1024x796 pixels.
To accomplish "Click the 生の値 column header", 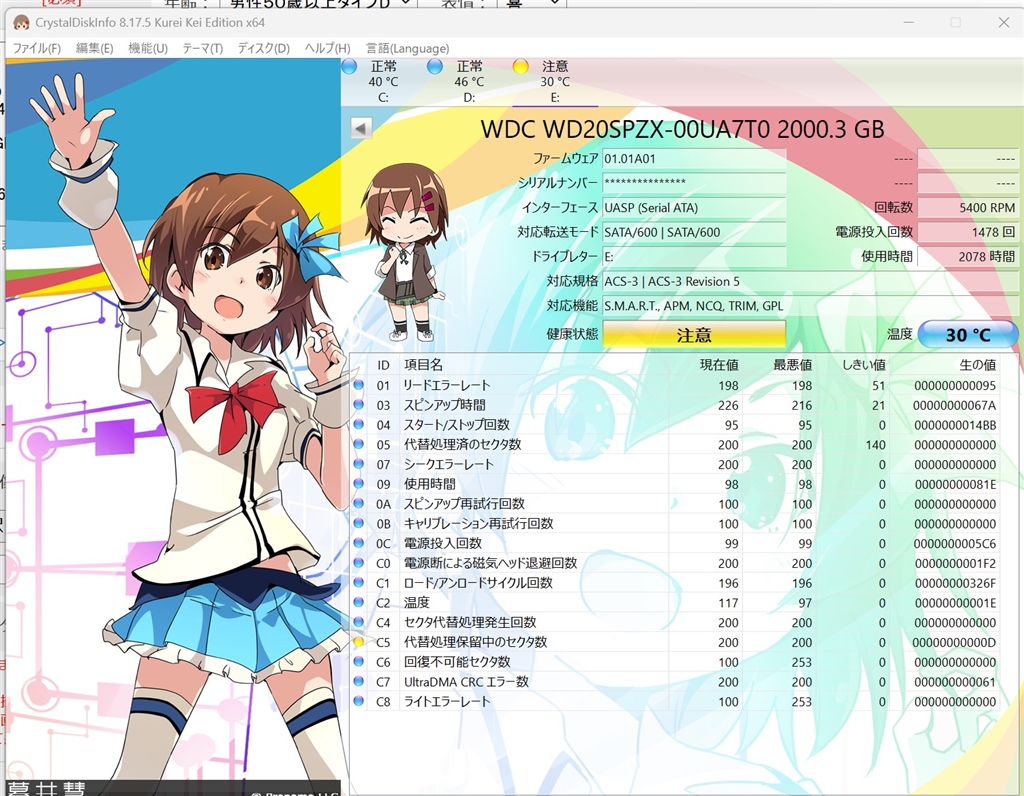I will [977, 365].
